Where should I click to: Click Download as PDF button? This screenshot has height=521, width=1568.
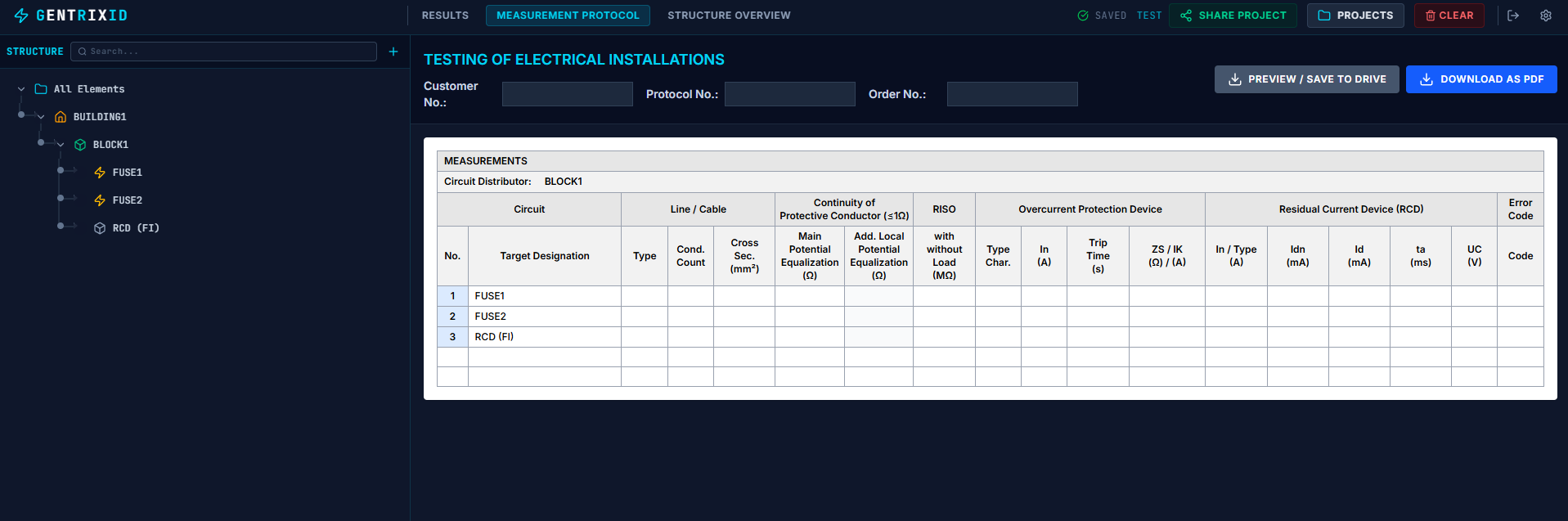point(1481,79)
